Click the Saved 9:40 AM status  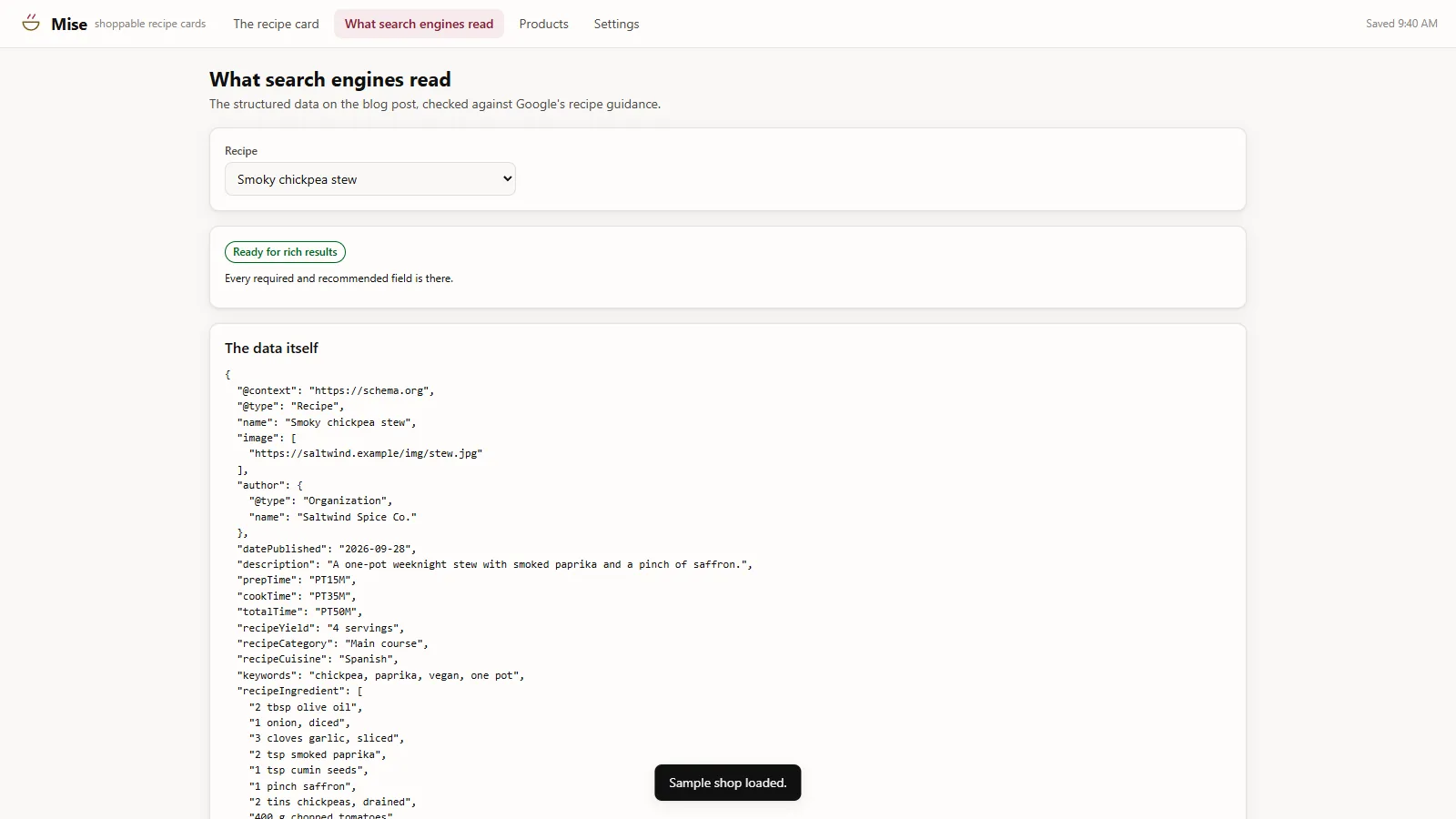[x=1401, y=24]
